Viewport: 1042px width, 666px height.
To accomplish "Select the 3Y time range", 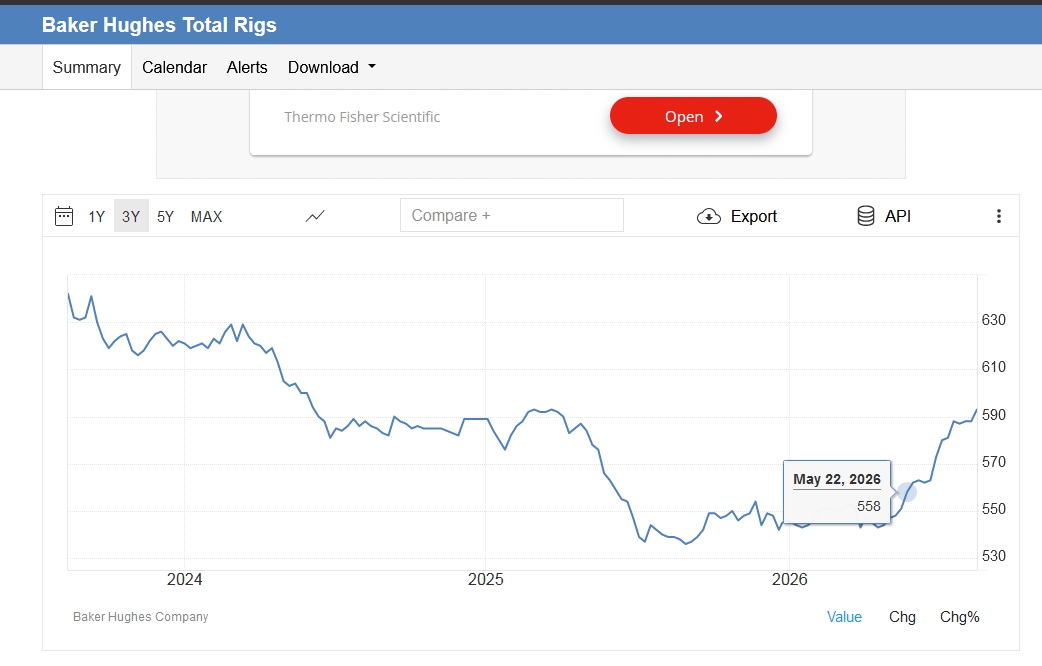I will pyautogui.click(x=131, y=216).
